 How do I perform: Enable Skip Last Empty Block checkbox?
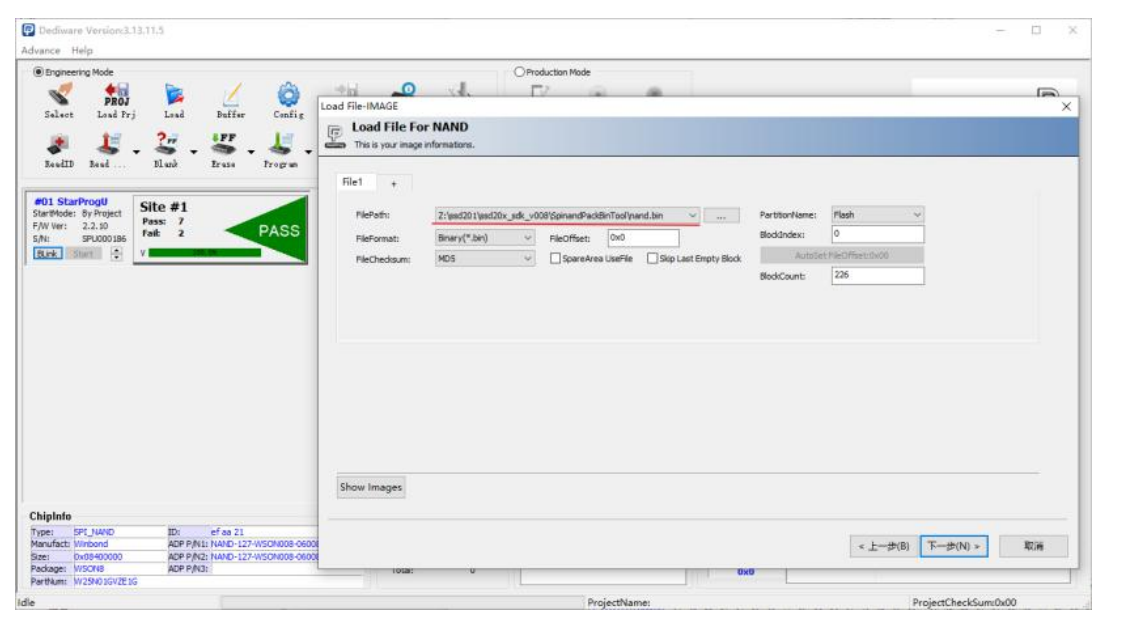tap(652, 259)
